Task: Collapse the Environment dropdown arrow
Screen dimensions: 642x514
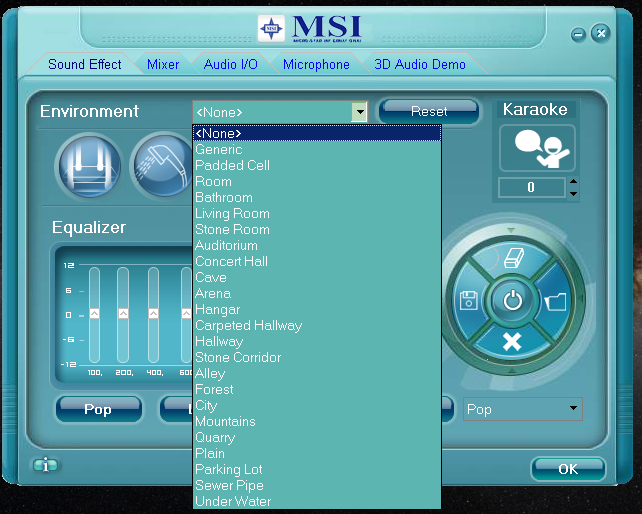Action: click(x=359, y=112)
